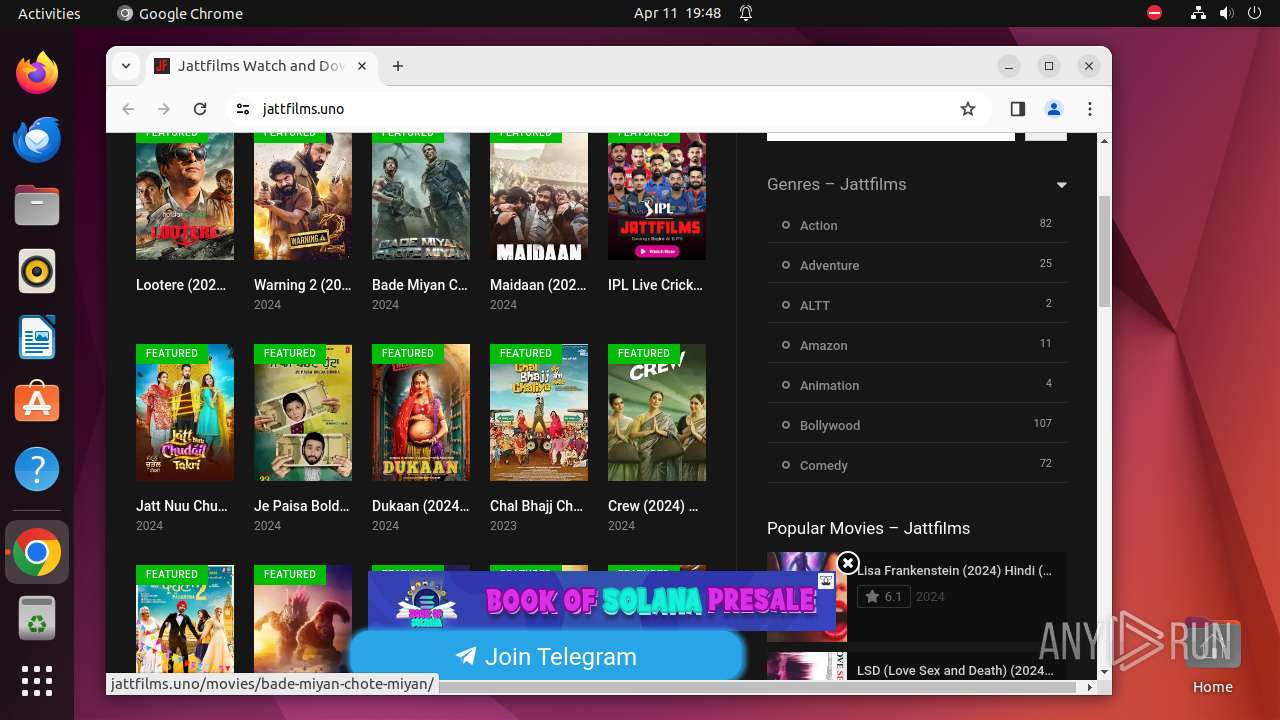The height and width of the screenshot is (720, 1280).
Task: Show Applications grid in the dock
Action: click(37, 681)
